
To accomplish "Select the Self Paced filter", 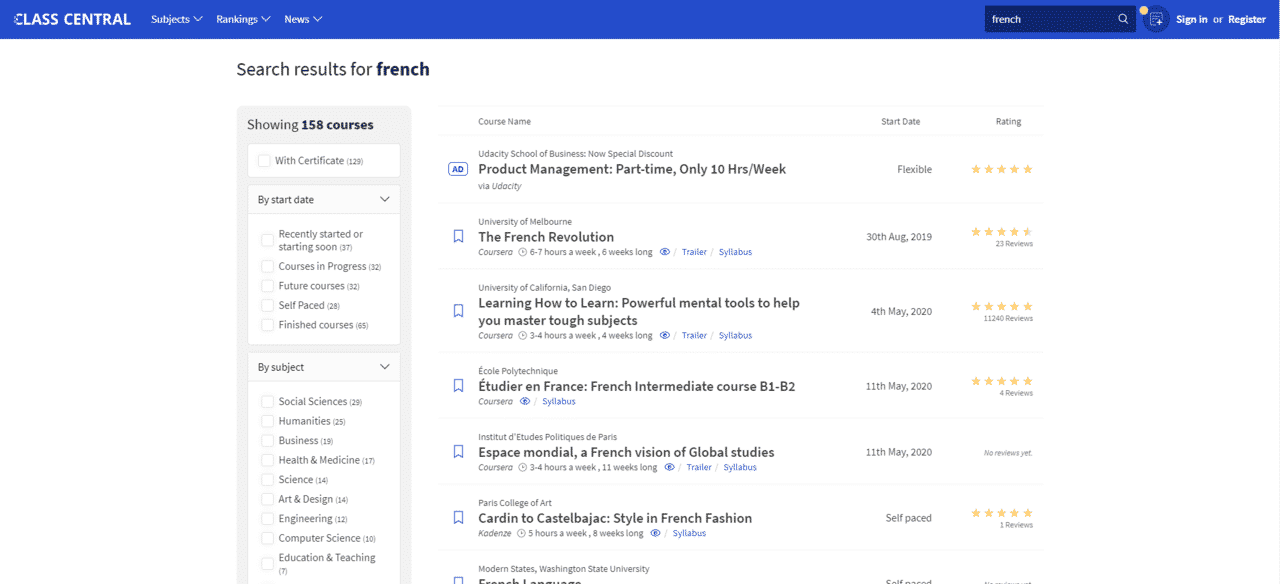I will 267,305.
